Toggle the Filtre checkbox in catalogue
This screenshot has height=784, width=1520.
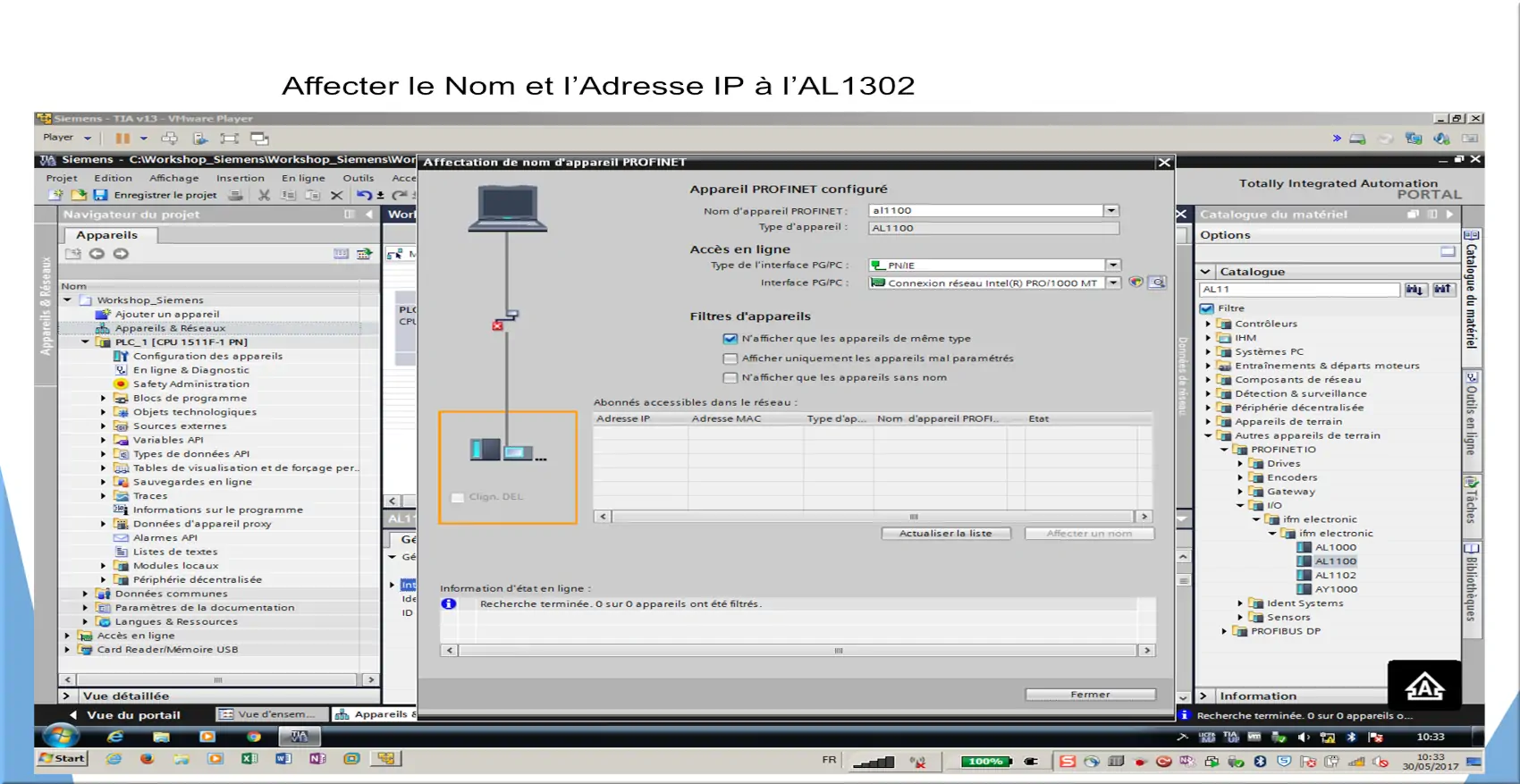[x=1207, y=308]
